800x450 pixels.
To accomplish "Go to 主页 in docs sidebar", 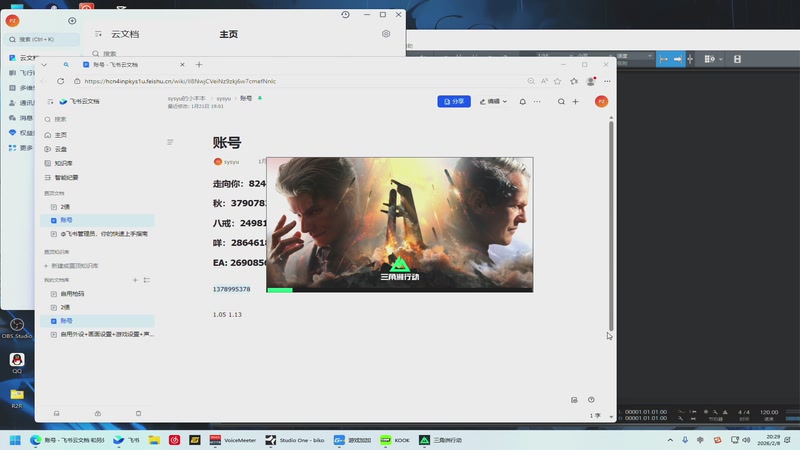I will (55, 135).
